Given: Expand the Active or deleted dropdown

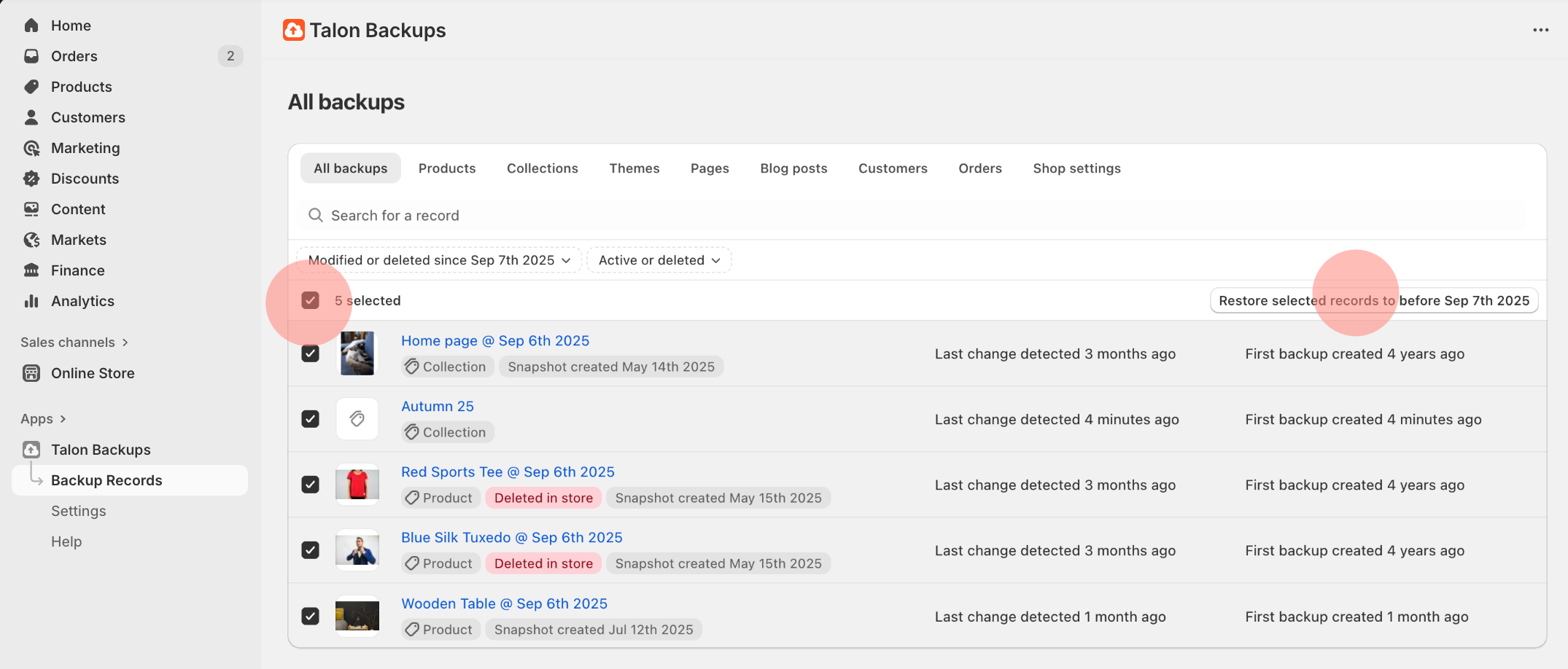Looking at the screenshot, I should coord(659,259).
